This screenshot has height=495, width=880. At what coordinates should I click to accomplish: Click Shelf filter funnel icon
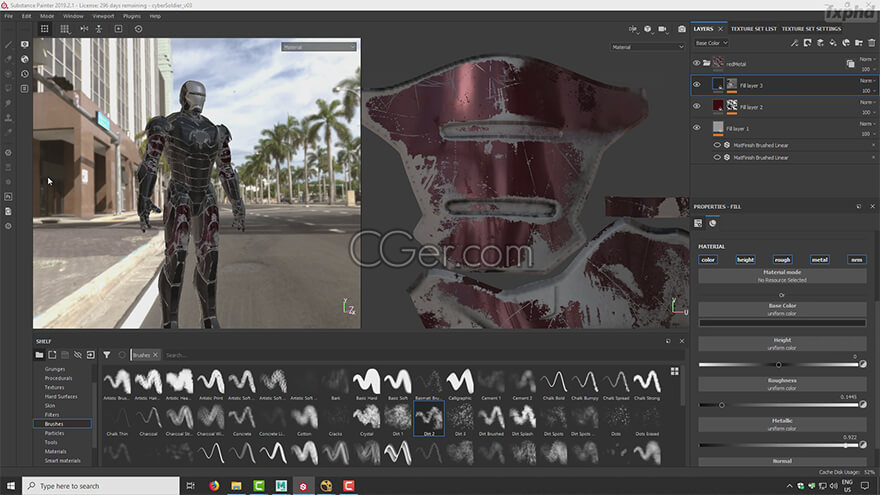coord(107,355)
